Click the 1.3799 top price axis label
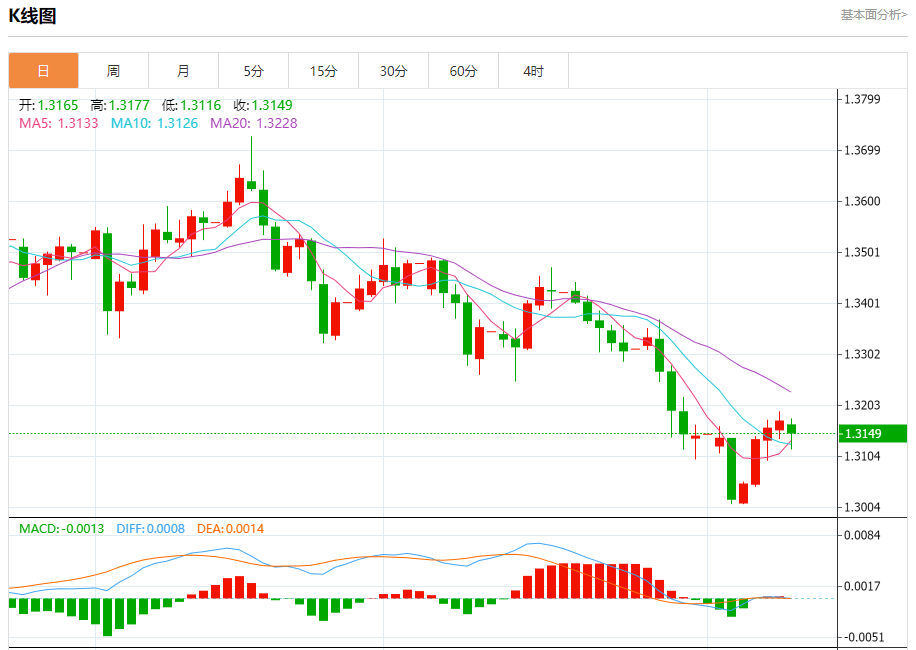This screenshot has width=916, height=650. 861,99
